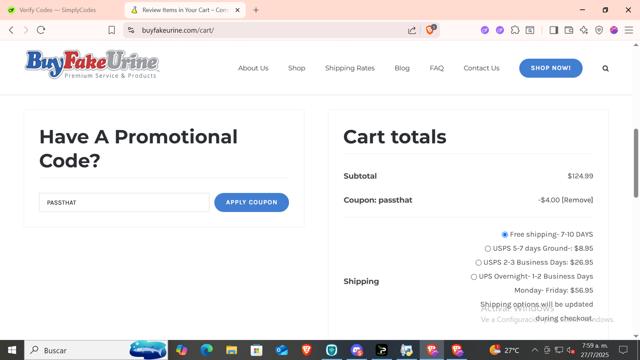The height and width of the screenshot is (360, 640).
Task: Open the Brave VPN shield icon
Action: tap(599, 30)
